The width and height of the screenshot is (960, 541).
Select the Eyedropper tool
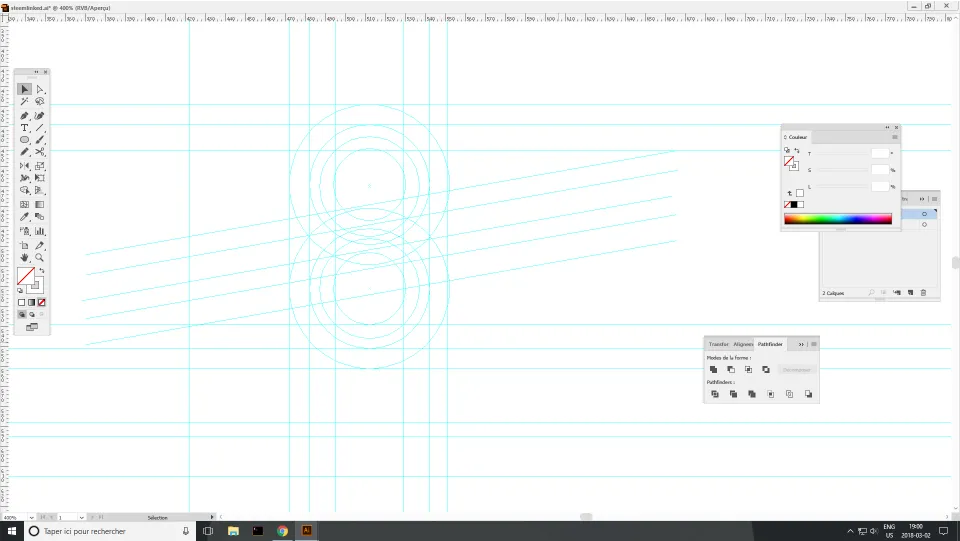(24, 217)
